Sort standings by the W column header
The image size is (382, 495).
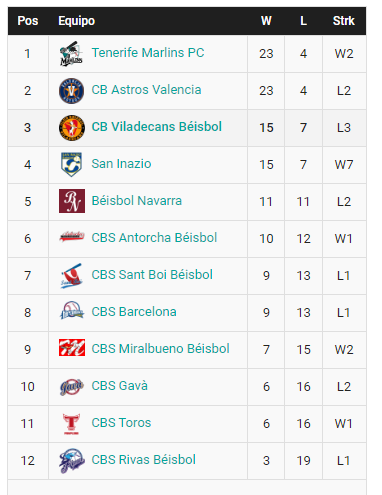(x=266, y=21)
